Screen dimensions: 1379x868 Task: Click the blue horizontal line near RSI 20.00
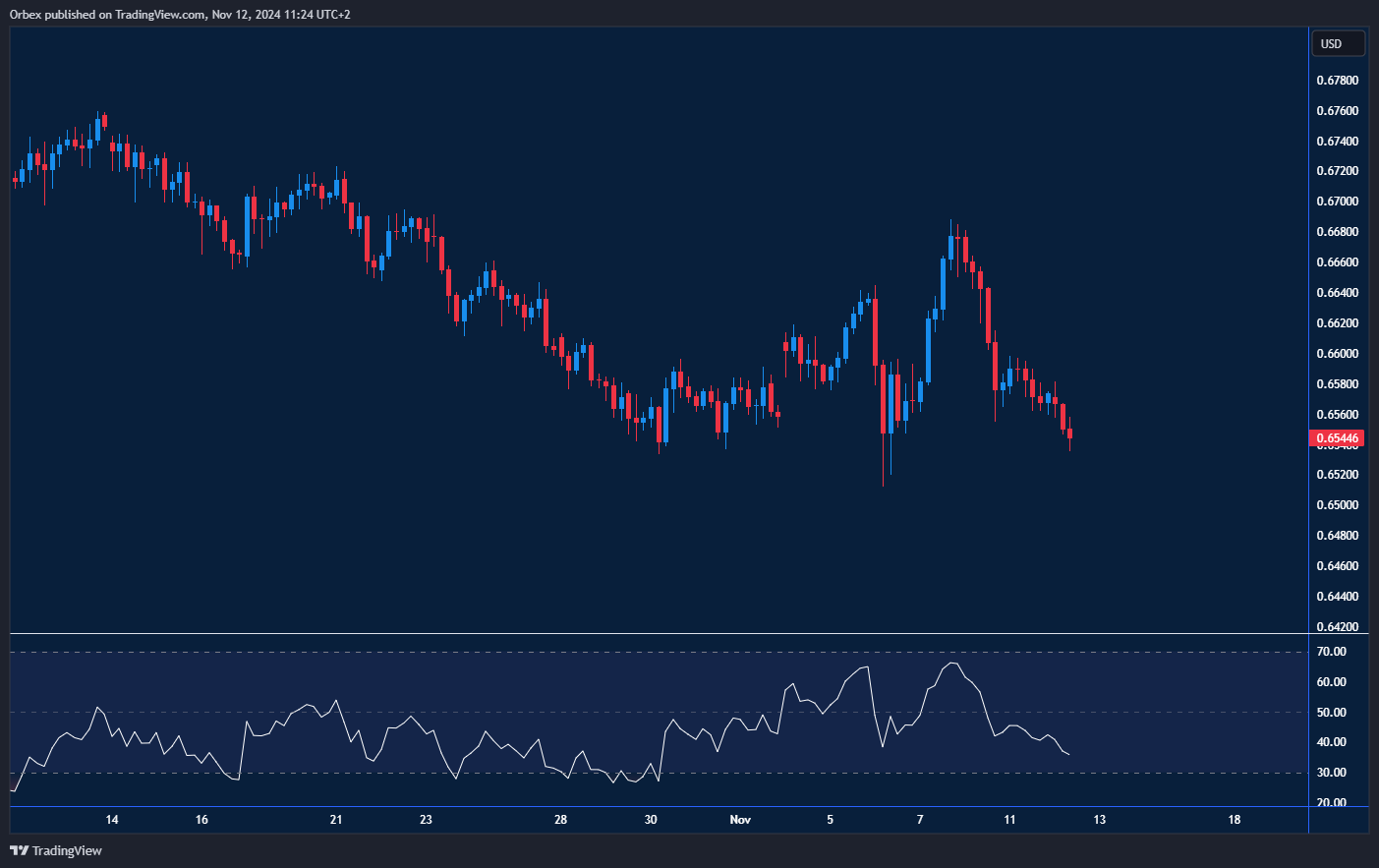coord(659,807)
